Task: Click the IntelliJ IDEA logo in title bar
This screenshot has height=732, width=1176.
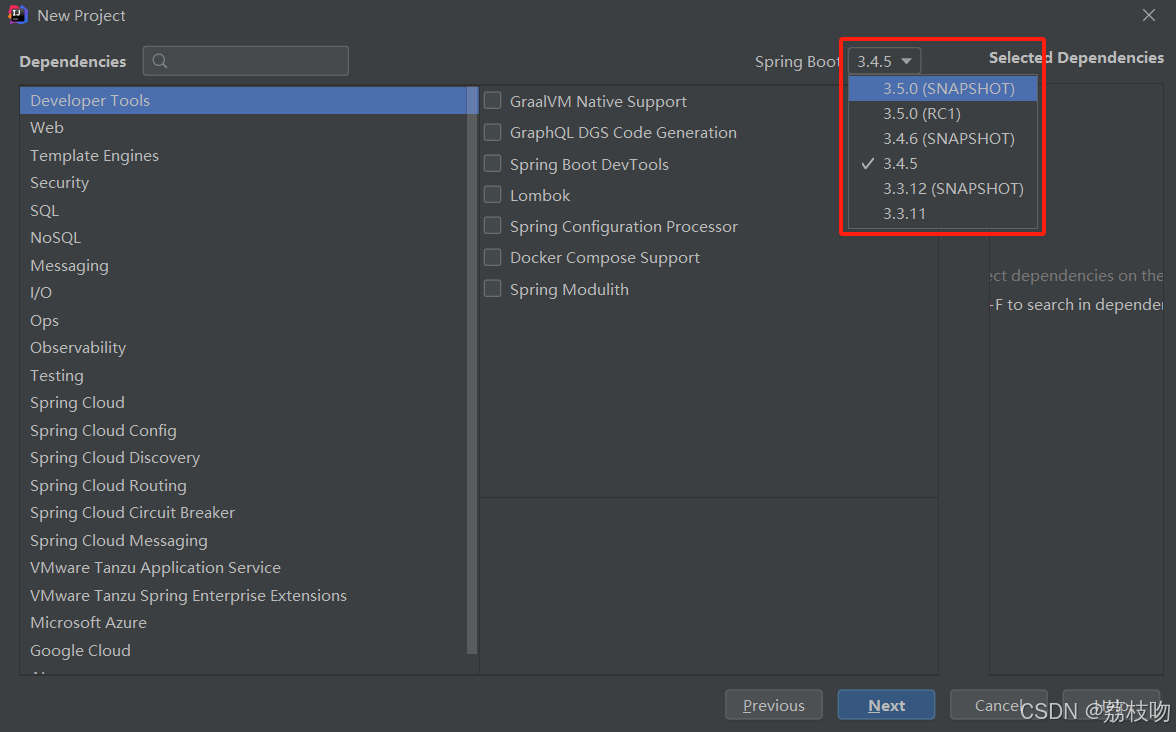Action: tap(17, 15)
